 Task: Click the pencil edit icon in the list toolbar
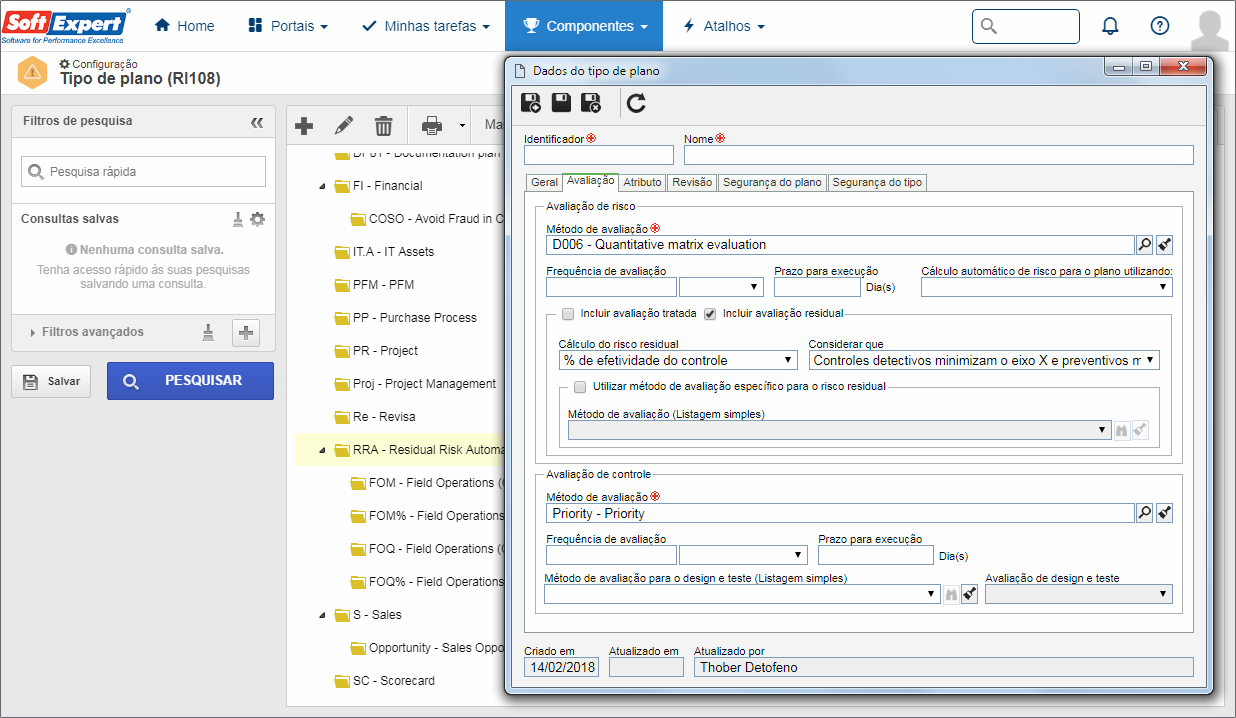tap(344, 125)
